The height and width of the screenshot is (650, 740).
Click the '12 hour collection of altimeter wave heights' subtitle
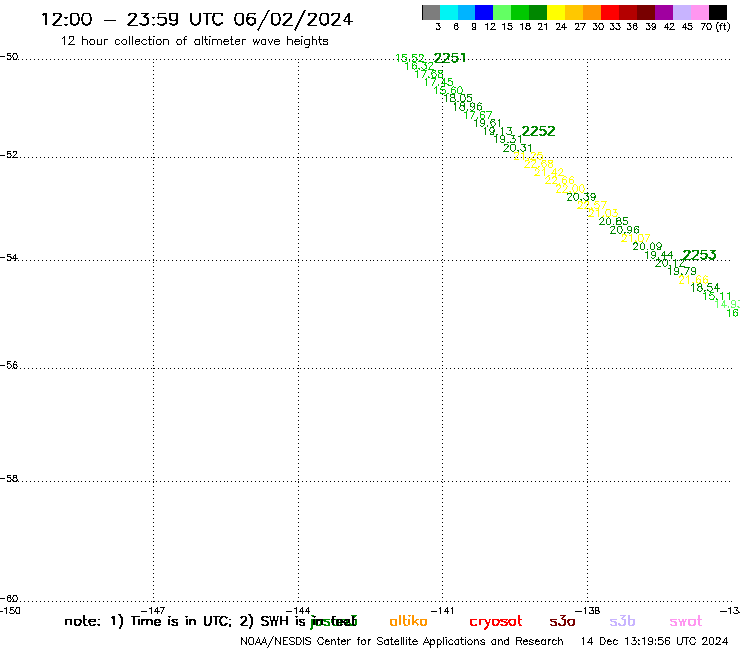pos(194,41)
